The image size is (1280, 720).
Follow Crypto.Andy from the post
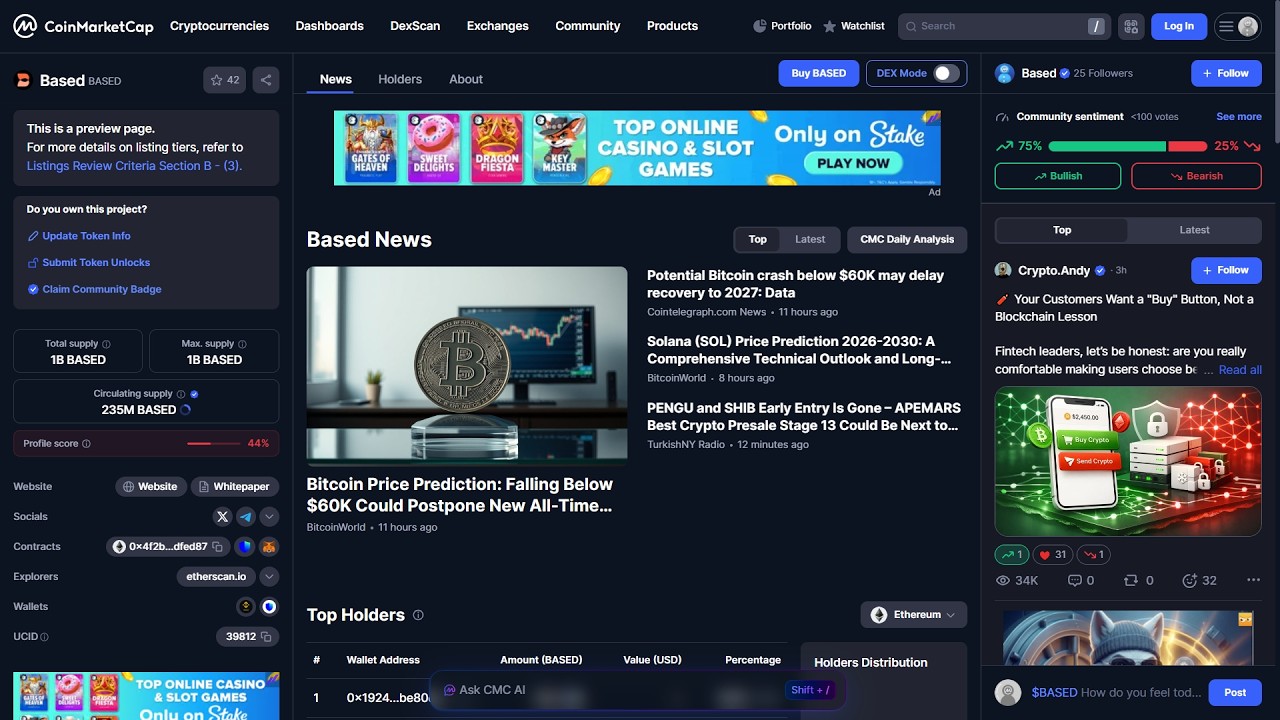1226,270
